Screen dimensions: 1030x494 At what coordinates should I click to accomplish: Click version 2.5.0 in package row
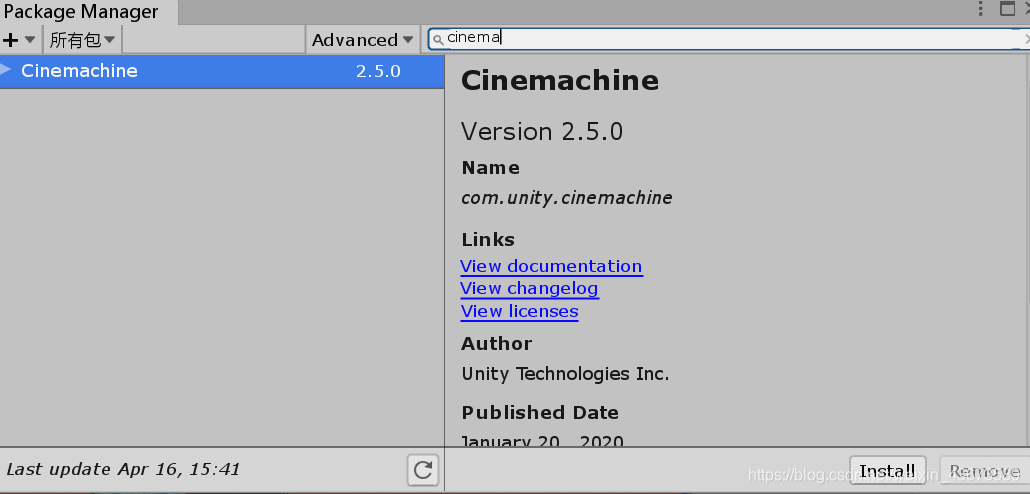378,71
